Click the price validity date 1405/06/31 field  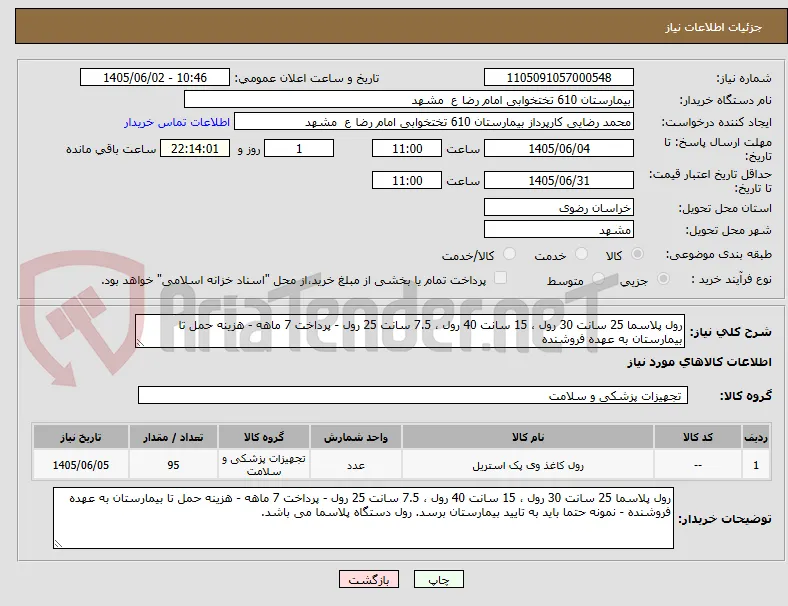click(558, 180)
